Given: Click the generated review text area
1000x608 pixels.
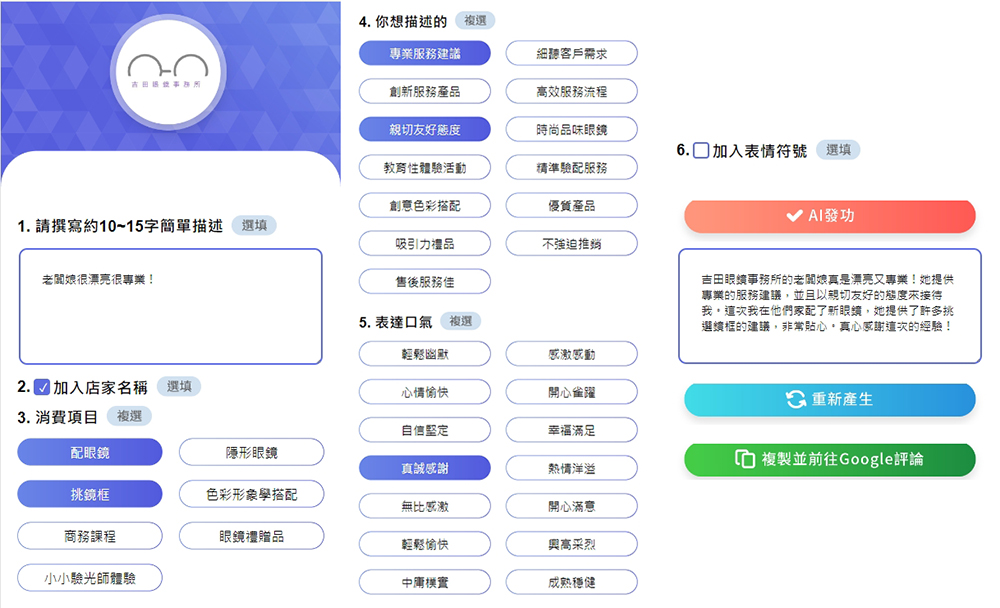Looking at the screenshot, I should tap(829, 305).
